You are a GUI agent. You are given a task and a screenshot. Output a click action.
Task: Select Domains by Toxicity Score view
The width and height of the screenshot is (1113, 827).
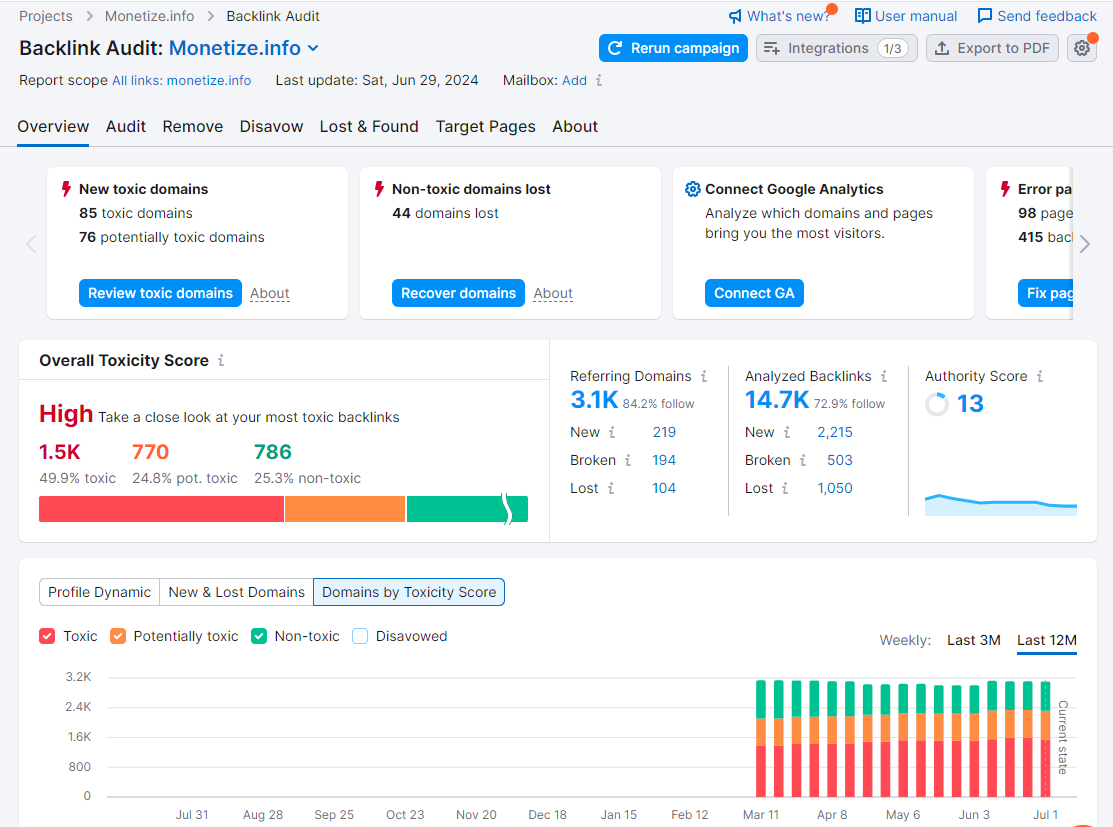point(409,592)
